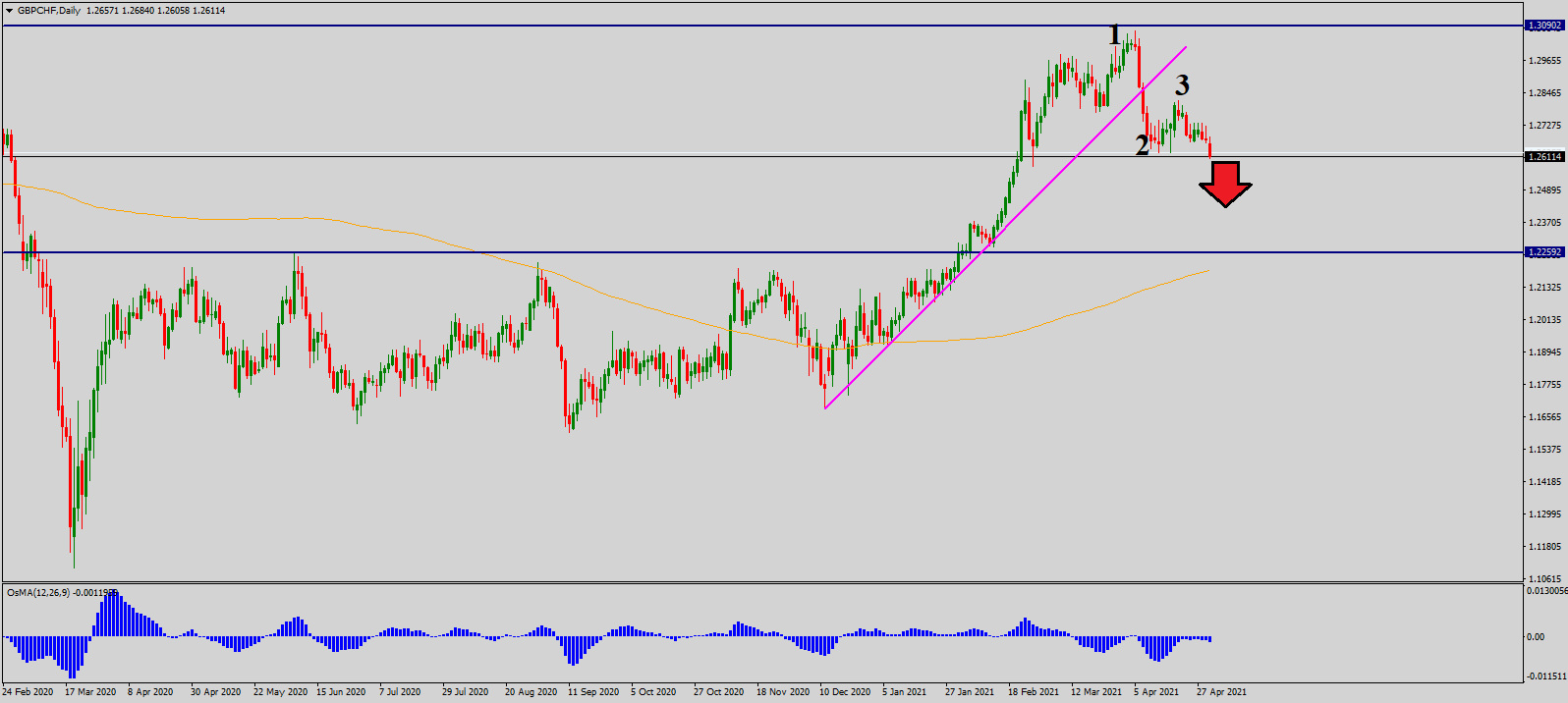Click the OsMA scale value 0.00

(x=1535, y=637)
